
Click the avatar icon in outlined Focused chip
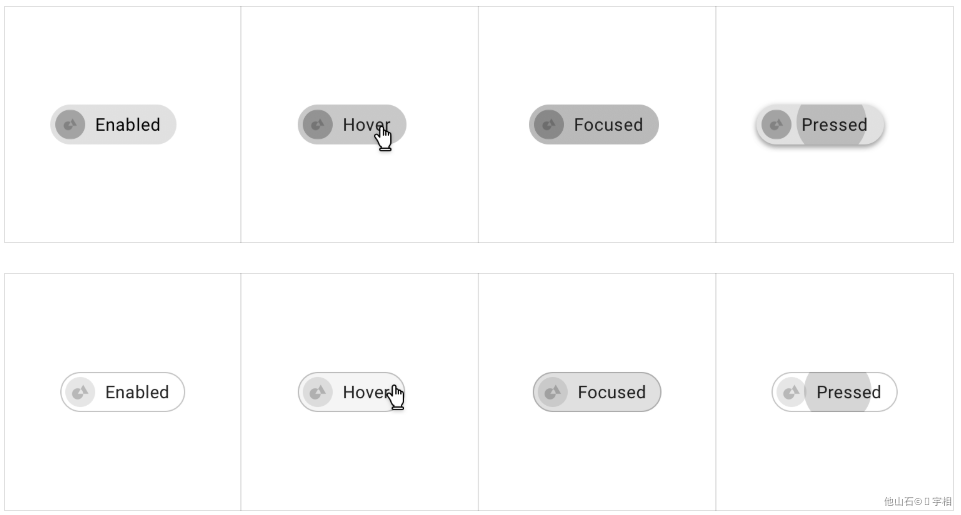(552, 392)
